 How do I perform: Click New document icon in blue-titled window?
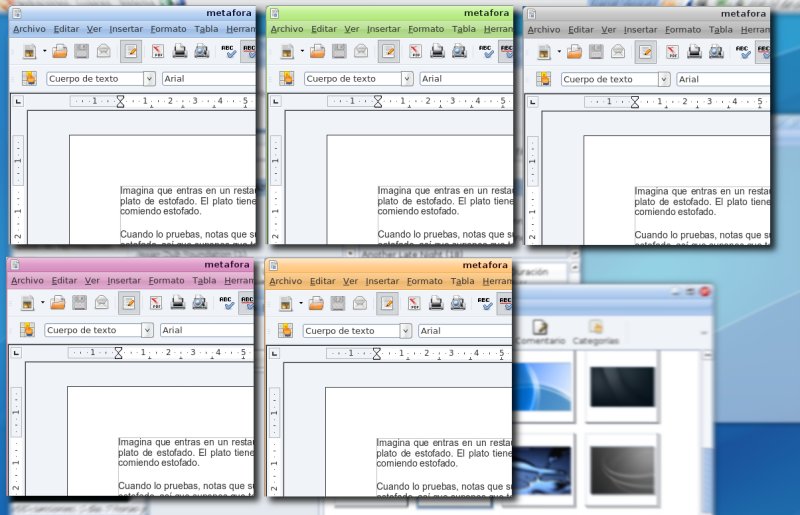coord(30,52)
